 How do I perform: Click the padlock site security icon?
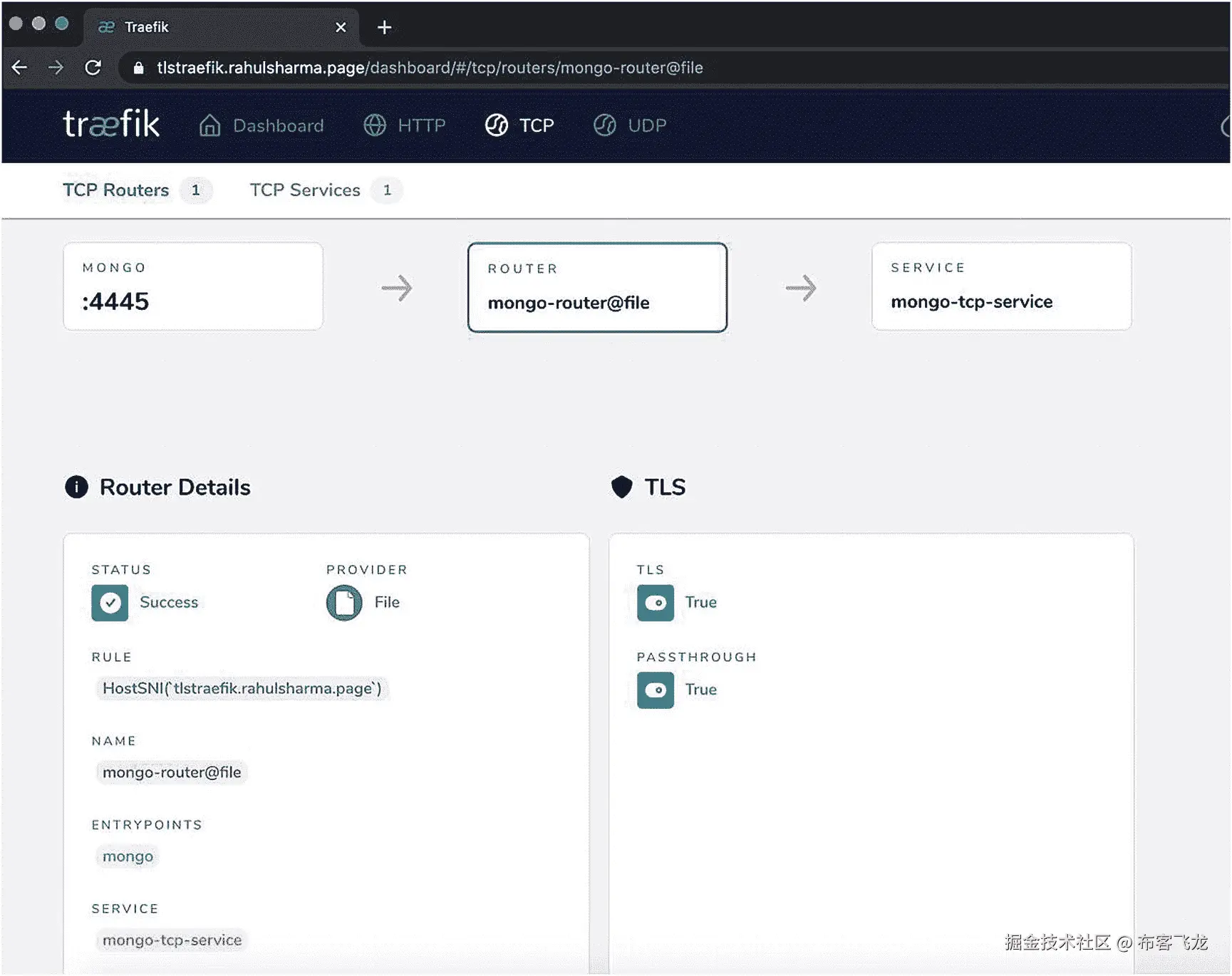click(x=139, y=68)
